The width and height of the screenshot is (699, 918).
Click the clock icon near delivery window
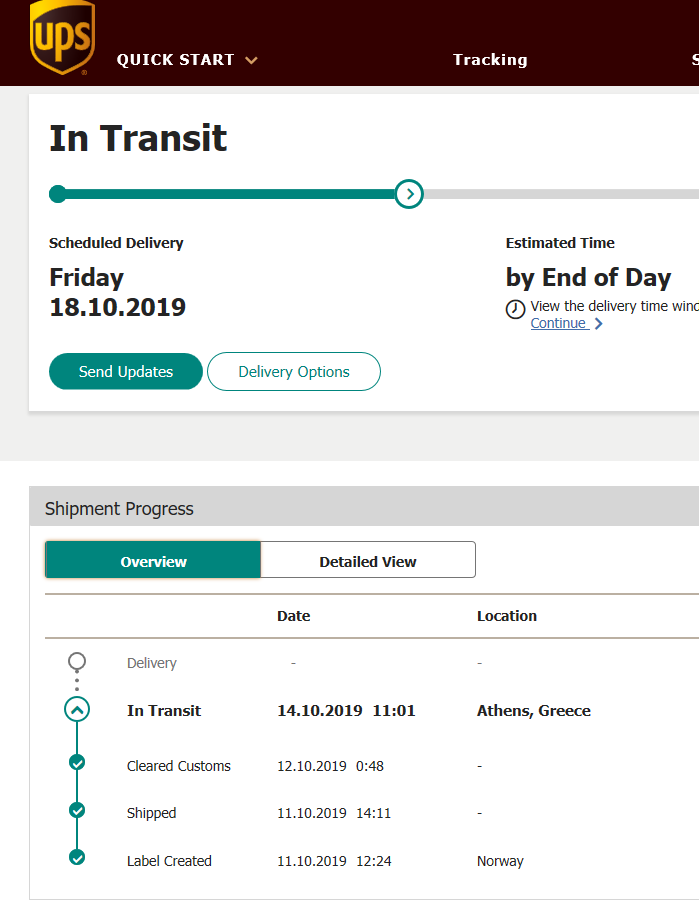click(x=515, y=309)
